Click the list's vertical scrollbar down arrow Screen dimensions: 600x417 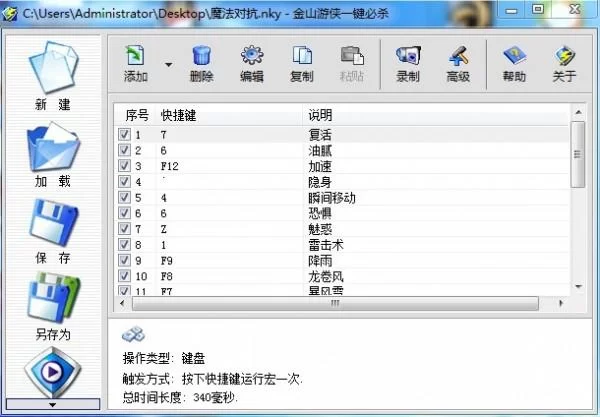tap(578, 287)
